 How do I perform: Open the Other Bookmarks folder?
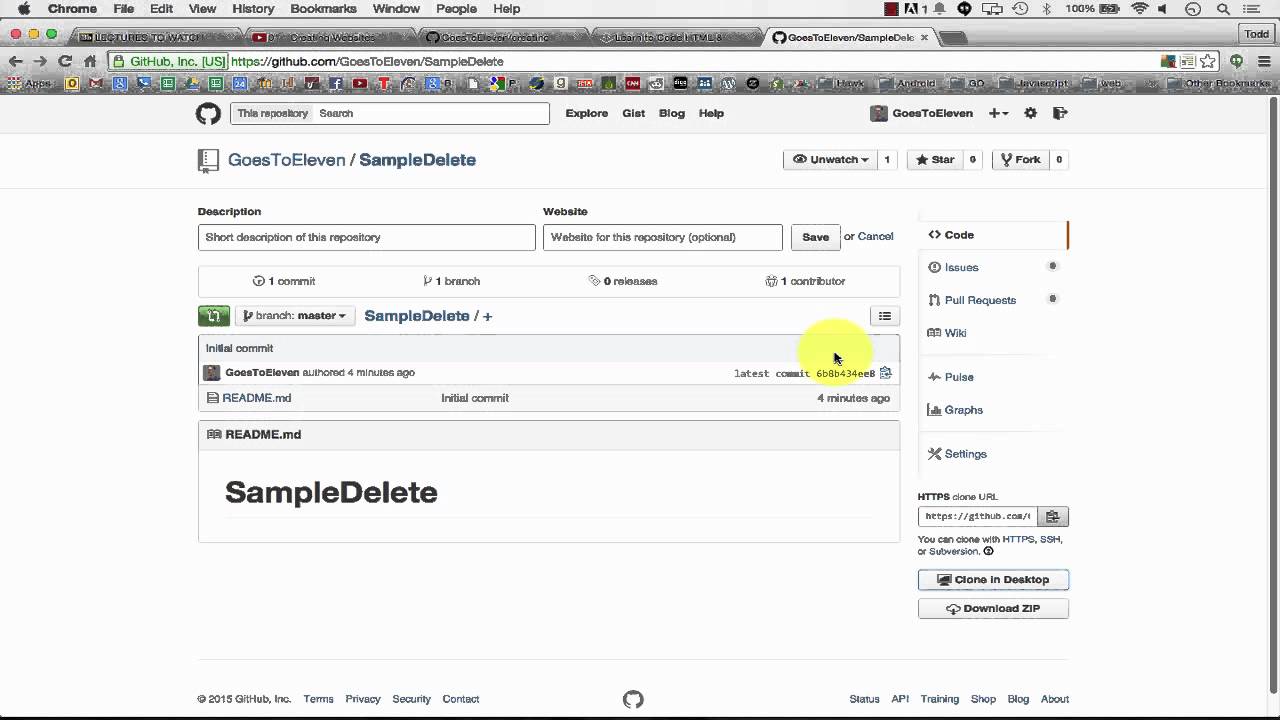pyautogui.click(x=1220, y=84)
